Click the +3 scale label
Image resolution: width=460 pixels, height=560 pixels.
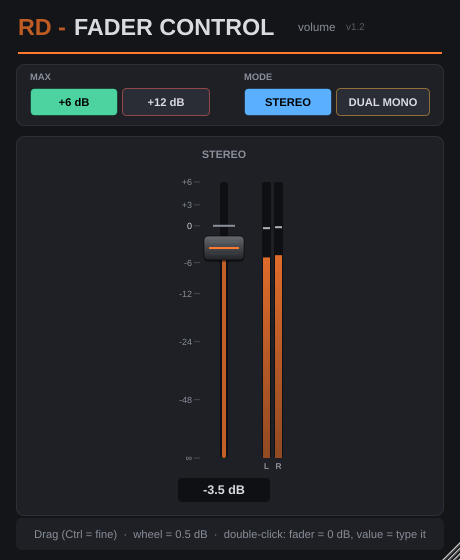click(187, 205)
